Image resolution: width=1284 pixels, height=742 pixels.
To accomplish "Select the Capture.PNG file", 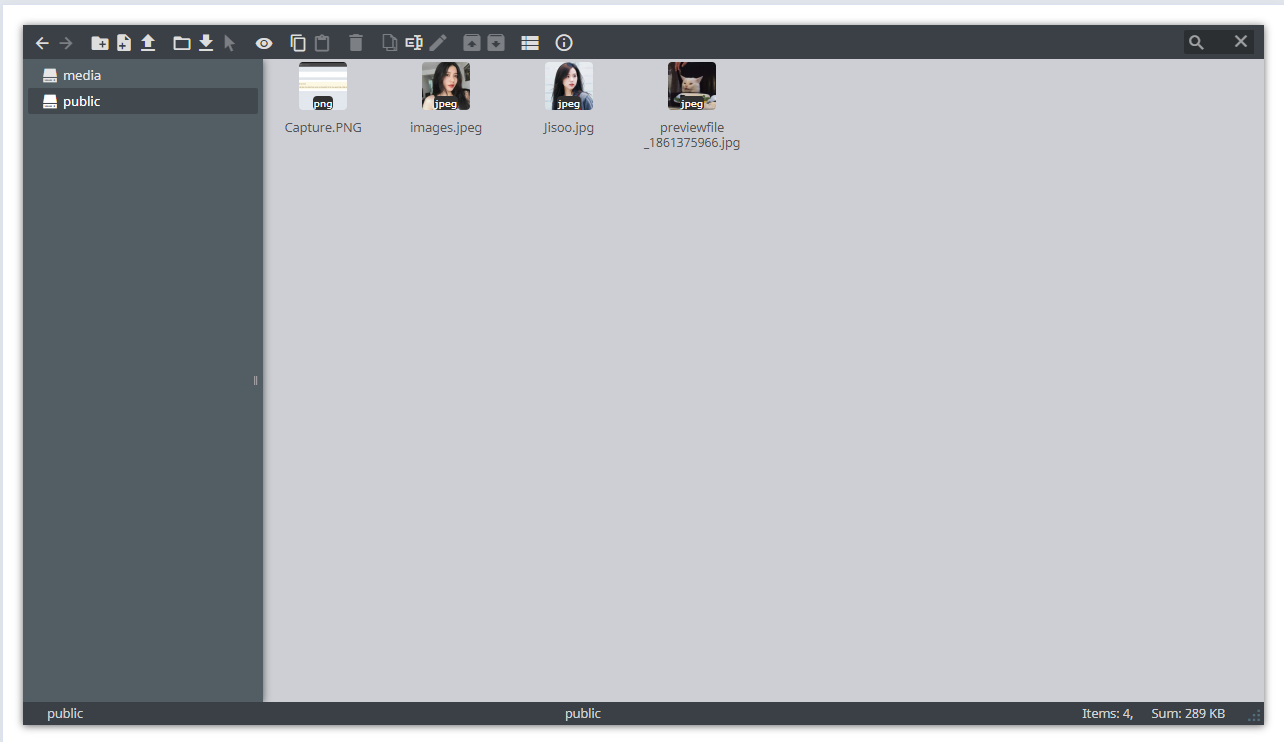I will tap(323, 87).
